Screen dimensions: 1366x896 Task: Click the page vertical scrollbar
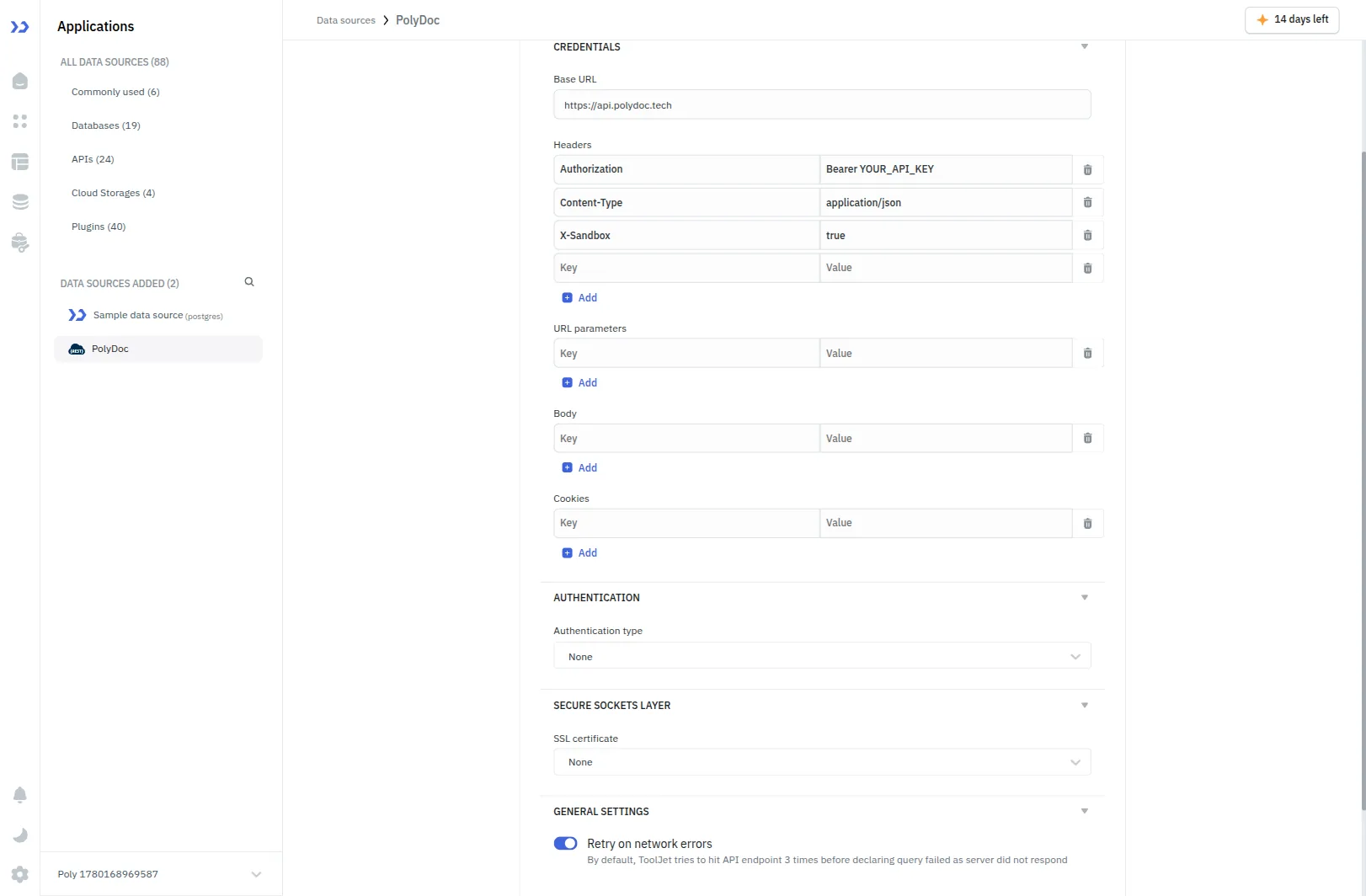tap(1363, 480)
